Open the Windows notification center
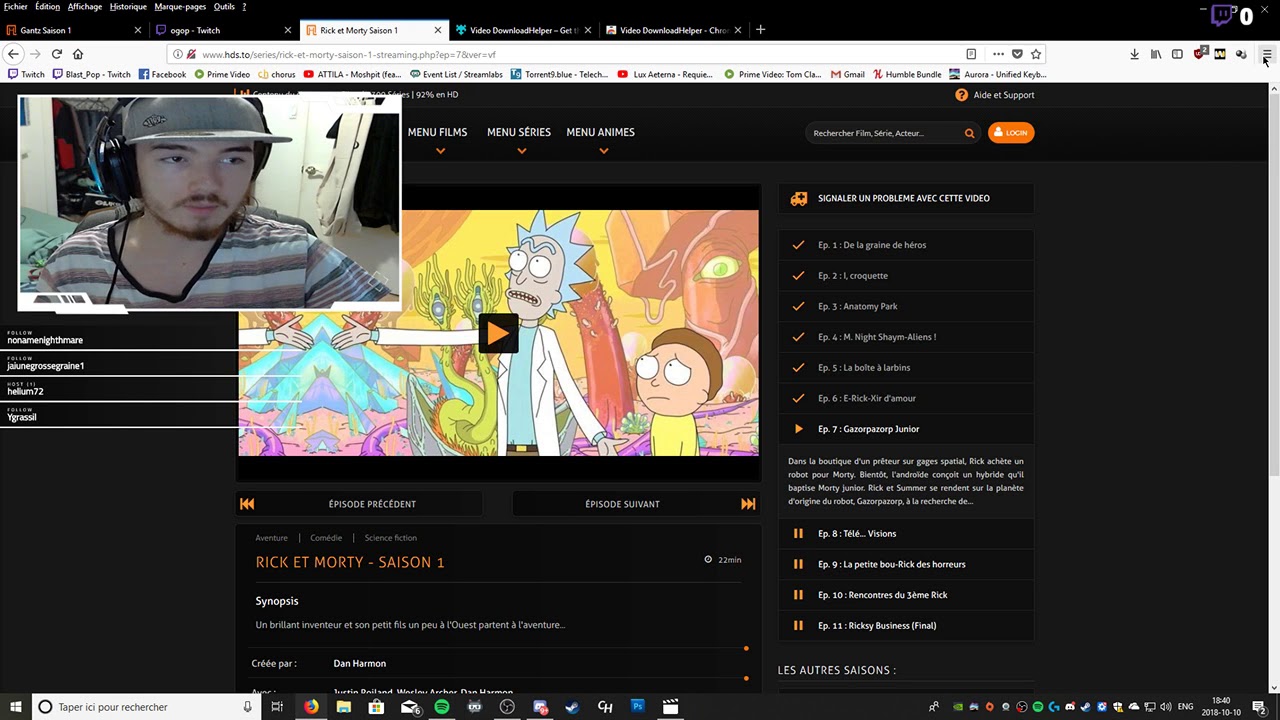 [x=1259, y=707]
